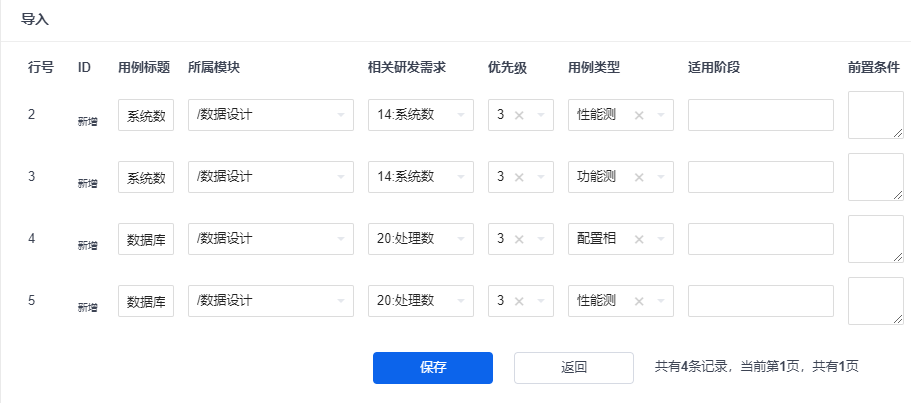Focus the 用例标题 field in row 2
911x403 pixels.
(x=146, y=115)
